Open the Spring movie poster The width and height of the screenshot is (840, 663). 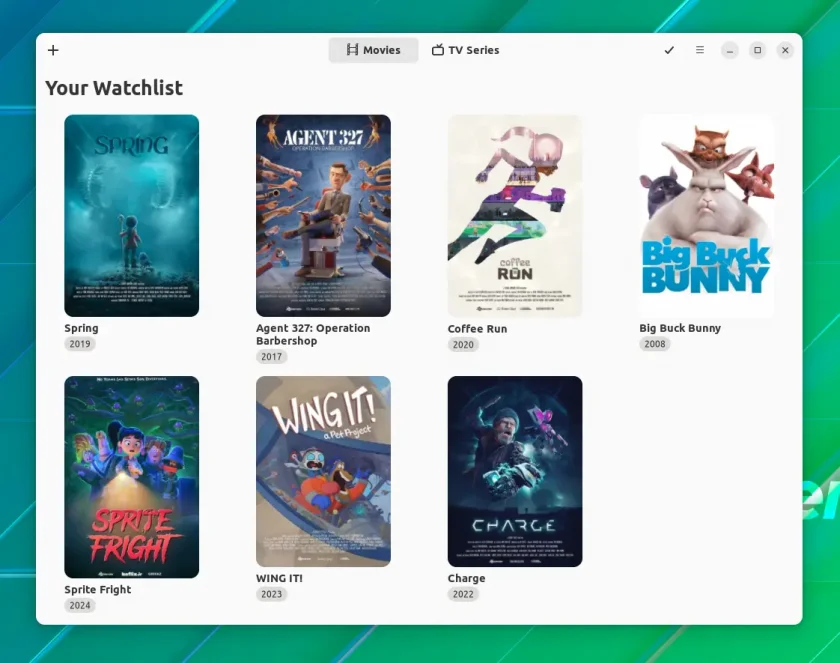[132, 215]
